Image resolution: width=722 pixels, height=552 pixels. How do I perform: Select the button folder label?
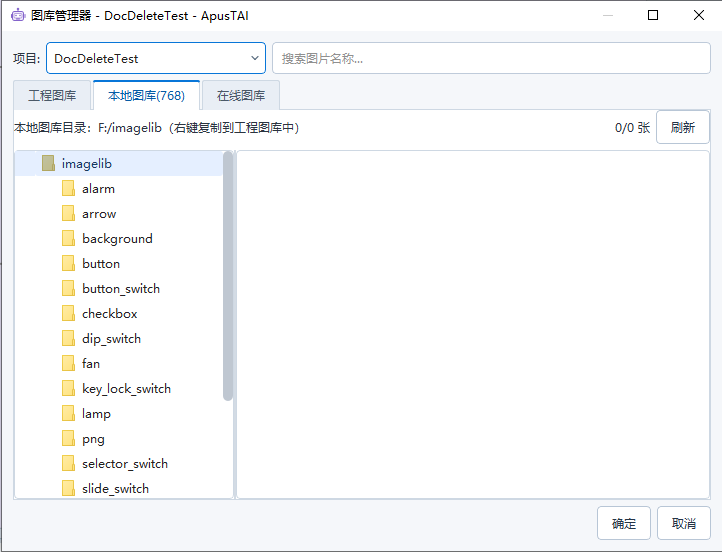point(101,264)
